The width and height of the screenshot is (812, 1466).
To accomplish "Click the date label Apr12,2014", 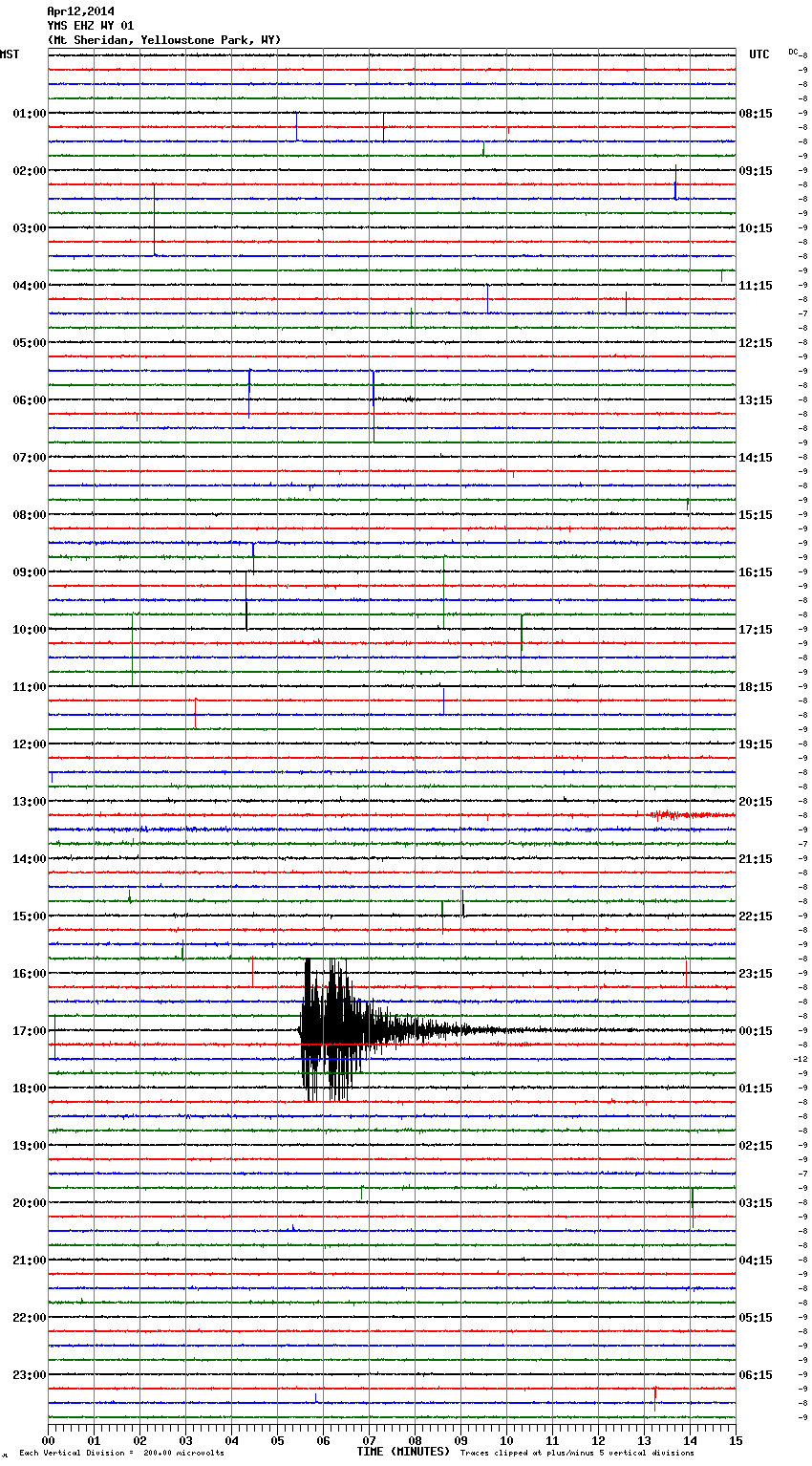I will pyautogui.click(x=80, y=11).
